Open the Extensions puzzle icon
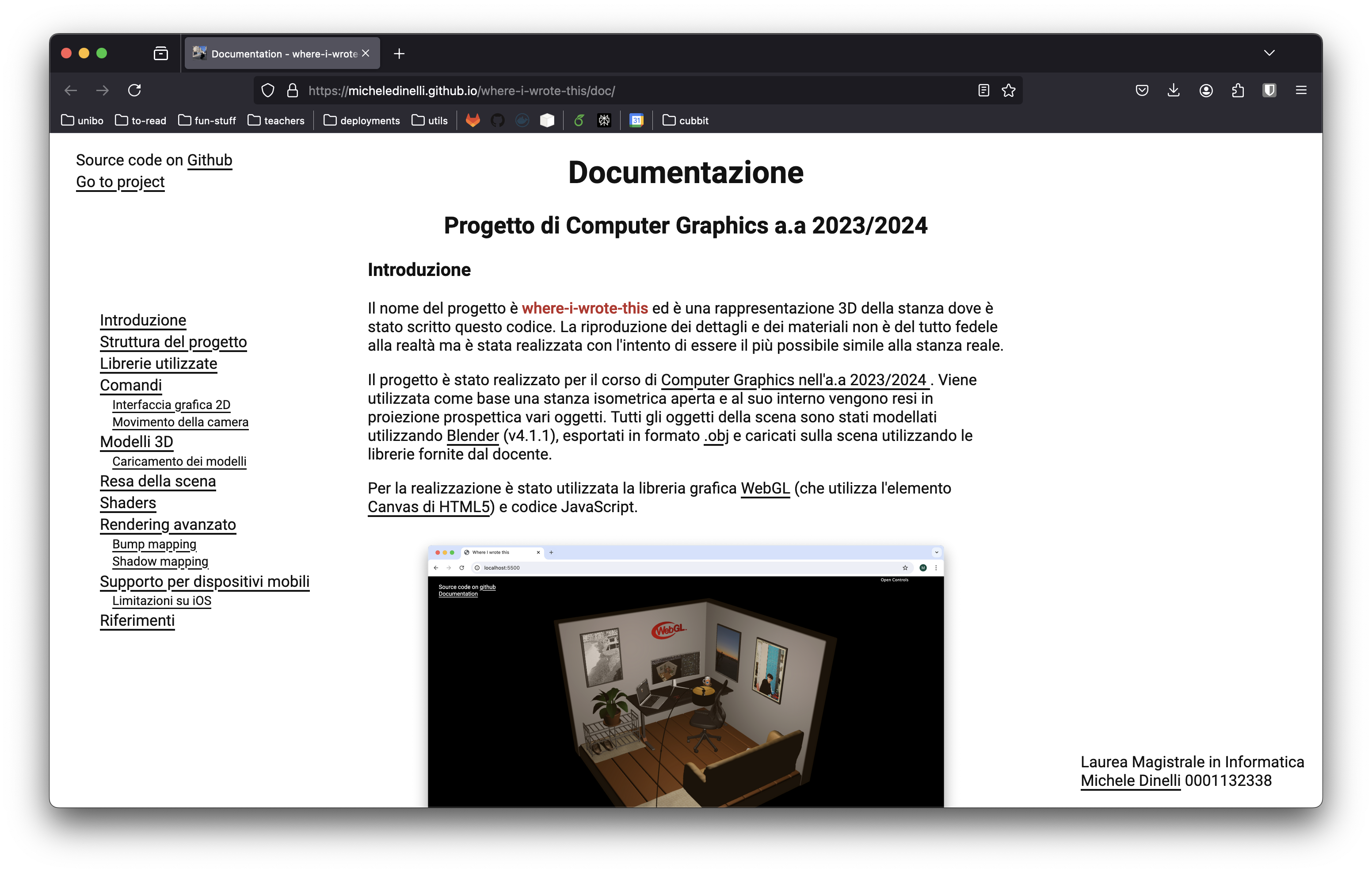This screenshot has height=873, width=1372. click(x=1238, y=90)
